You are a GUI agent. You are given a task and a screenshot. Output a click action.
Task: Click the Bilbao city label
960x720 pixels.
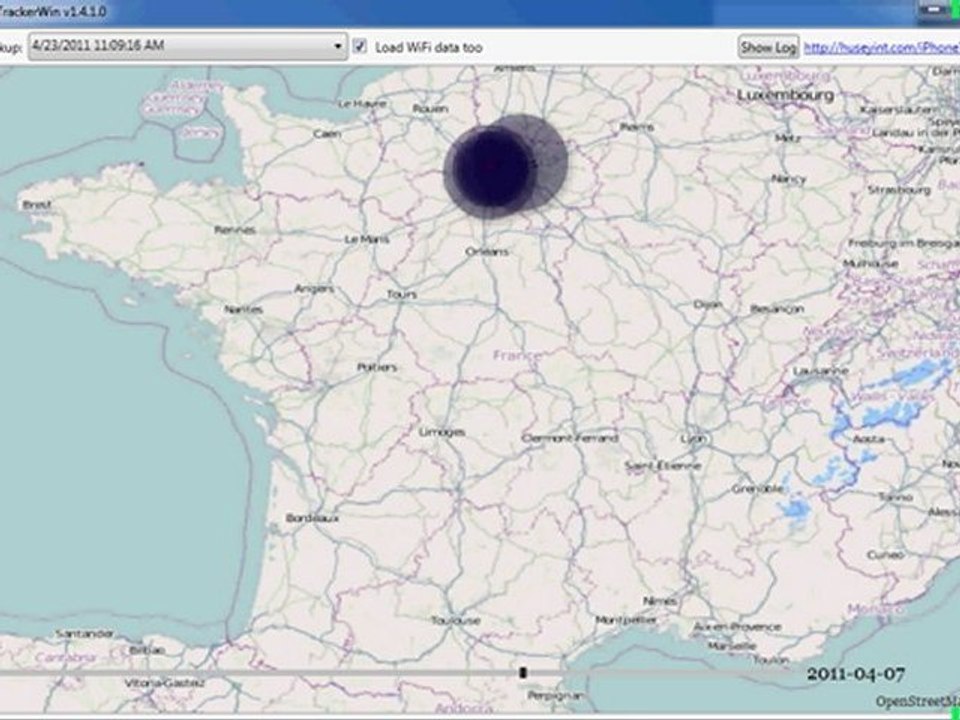tap(147, 649)
